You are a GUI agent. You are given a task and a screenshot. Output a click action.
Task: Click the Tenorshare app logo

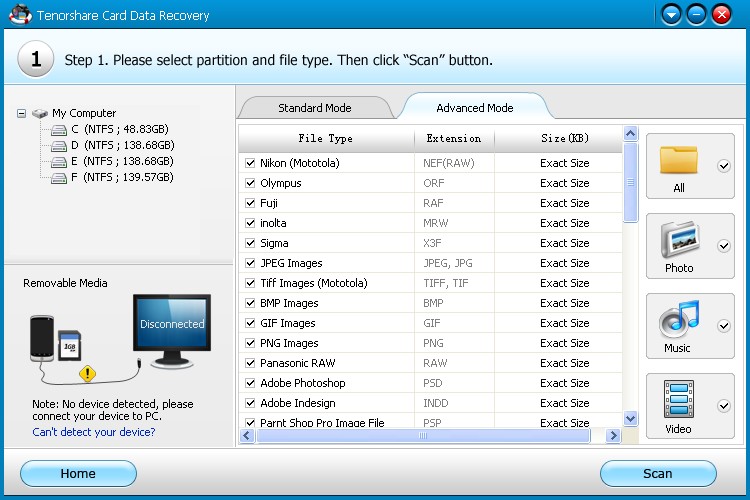20,14
